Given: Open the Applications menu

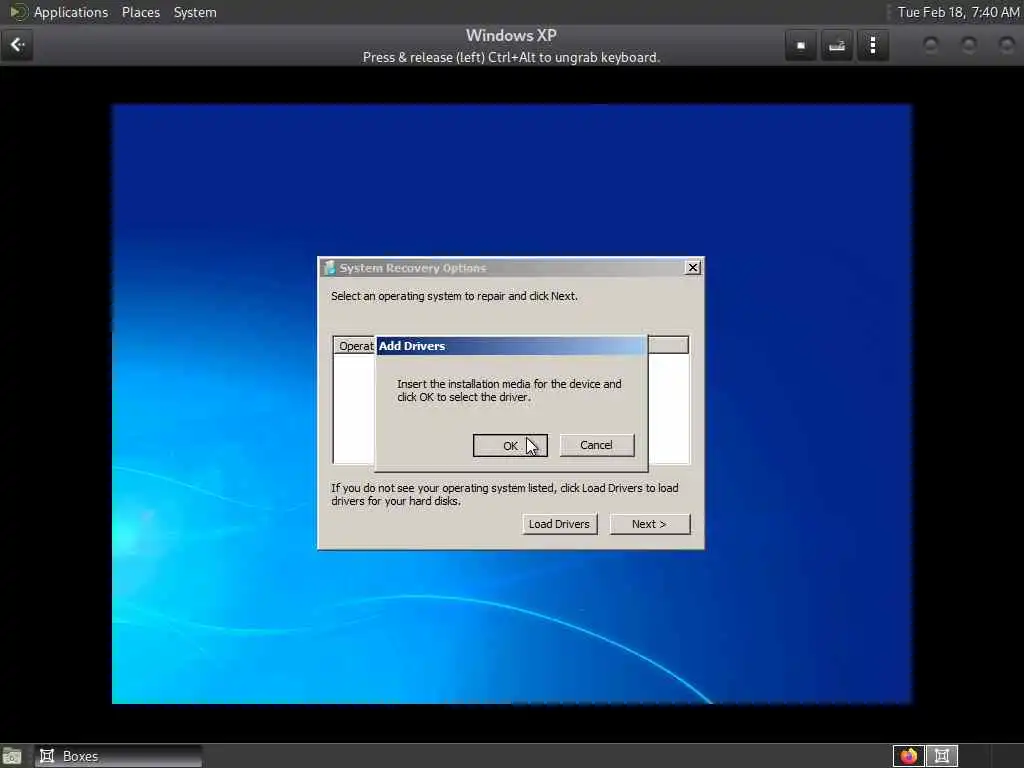Looking at the screenshot, I should [71, 12].
